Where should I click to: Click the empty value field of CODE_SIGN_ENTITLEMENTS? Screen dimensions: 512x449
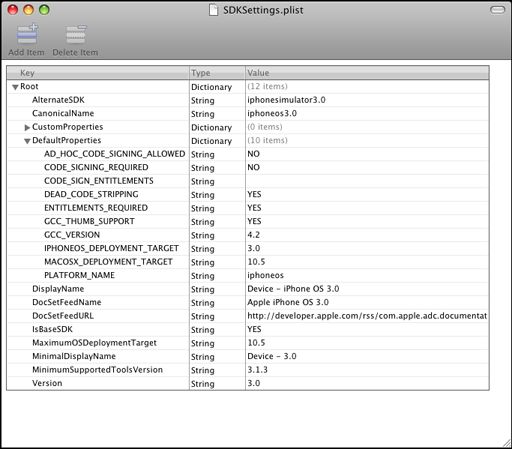(x=367, y=181)
